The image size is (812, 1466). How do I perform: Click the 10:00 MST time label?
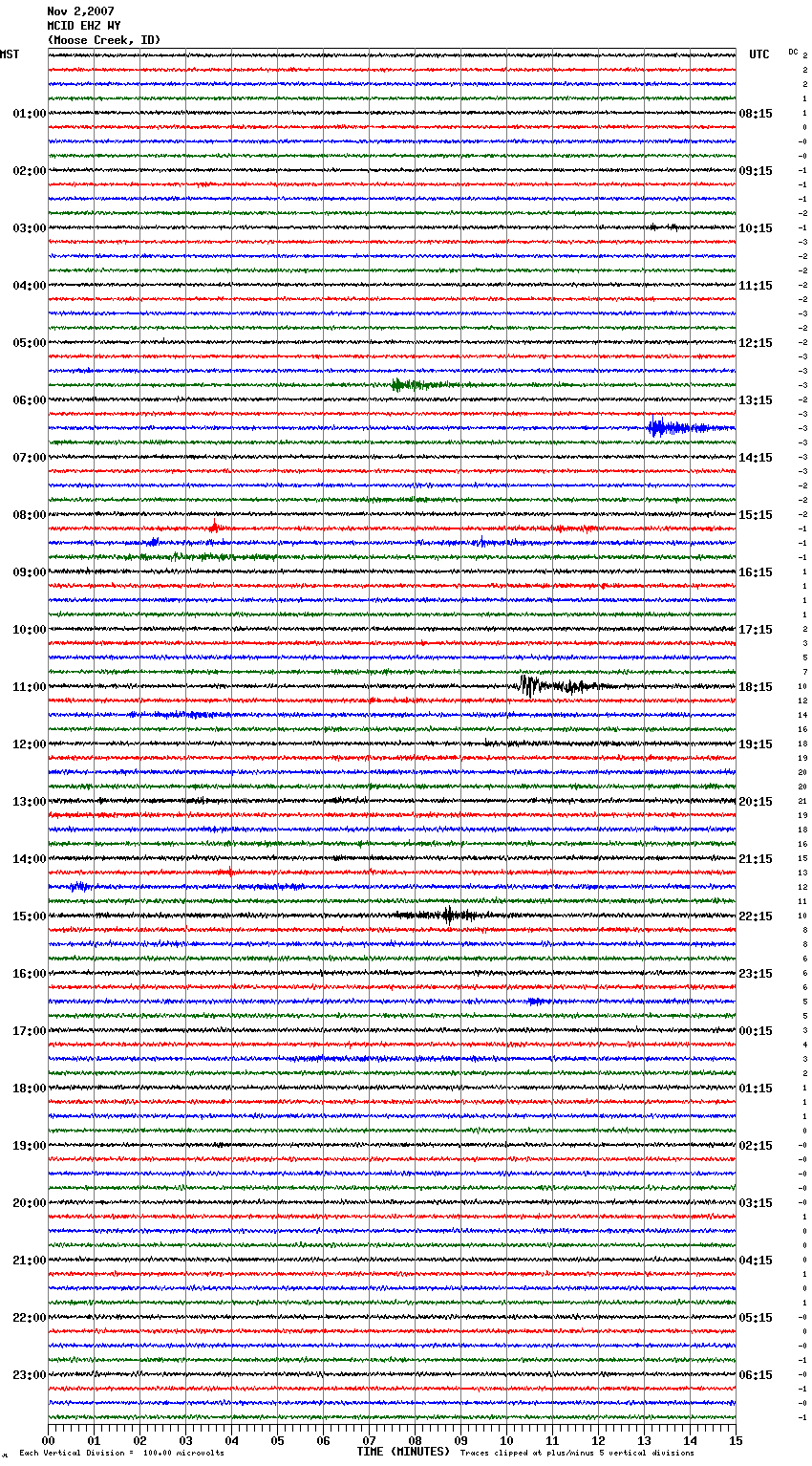click(29, 630)
